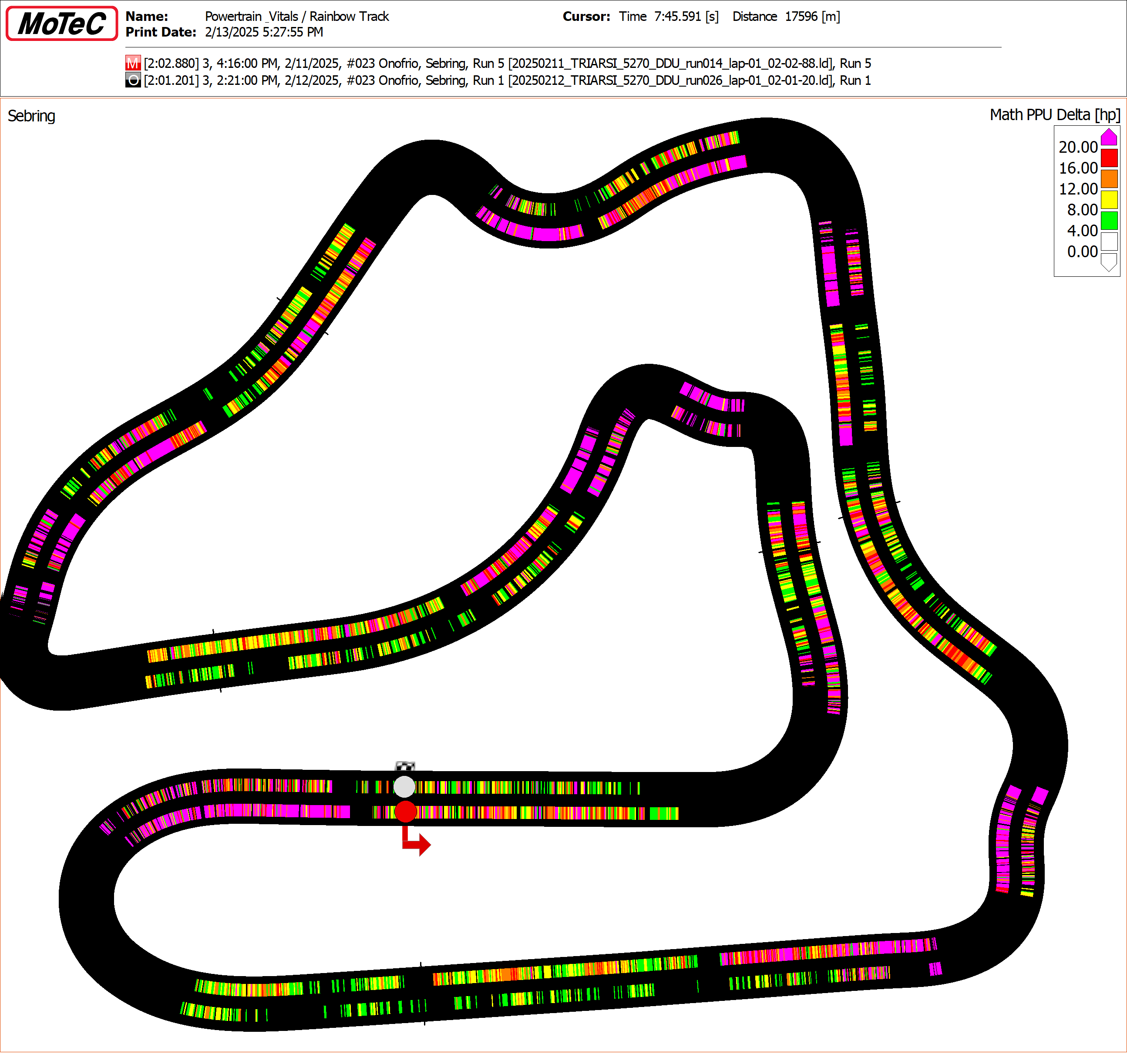Select the black O overlay-lap marker icon

coord(133,80)
